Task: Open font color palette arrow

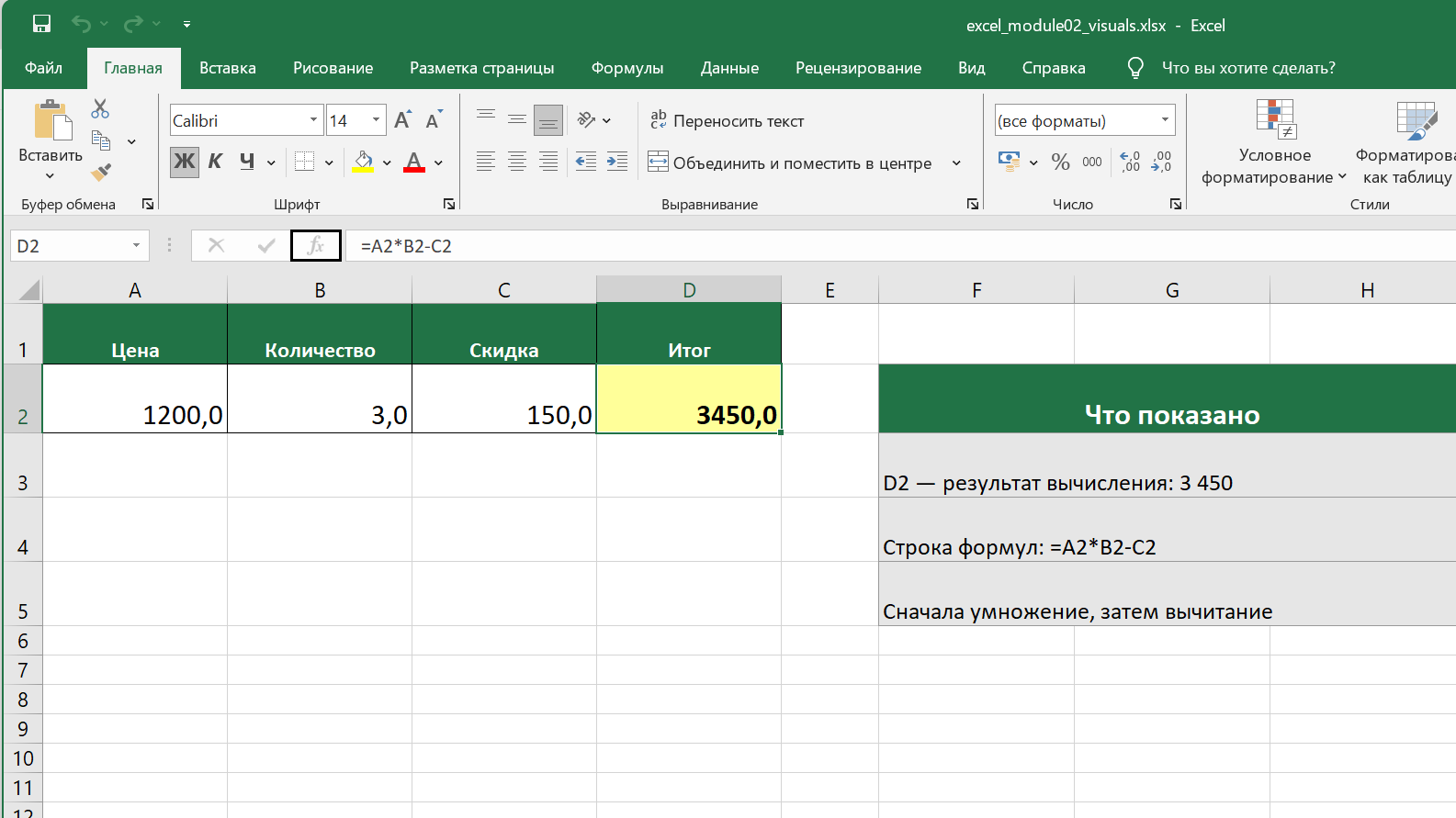Action: (x=438, y=162)
